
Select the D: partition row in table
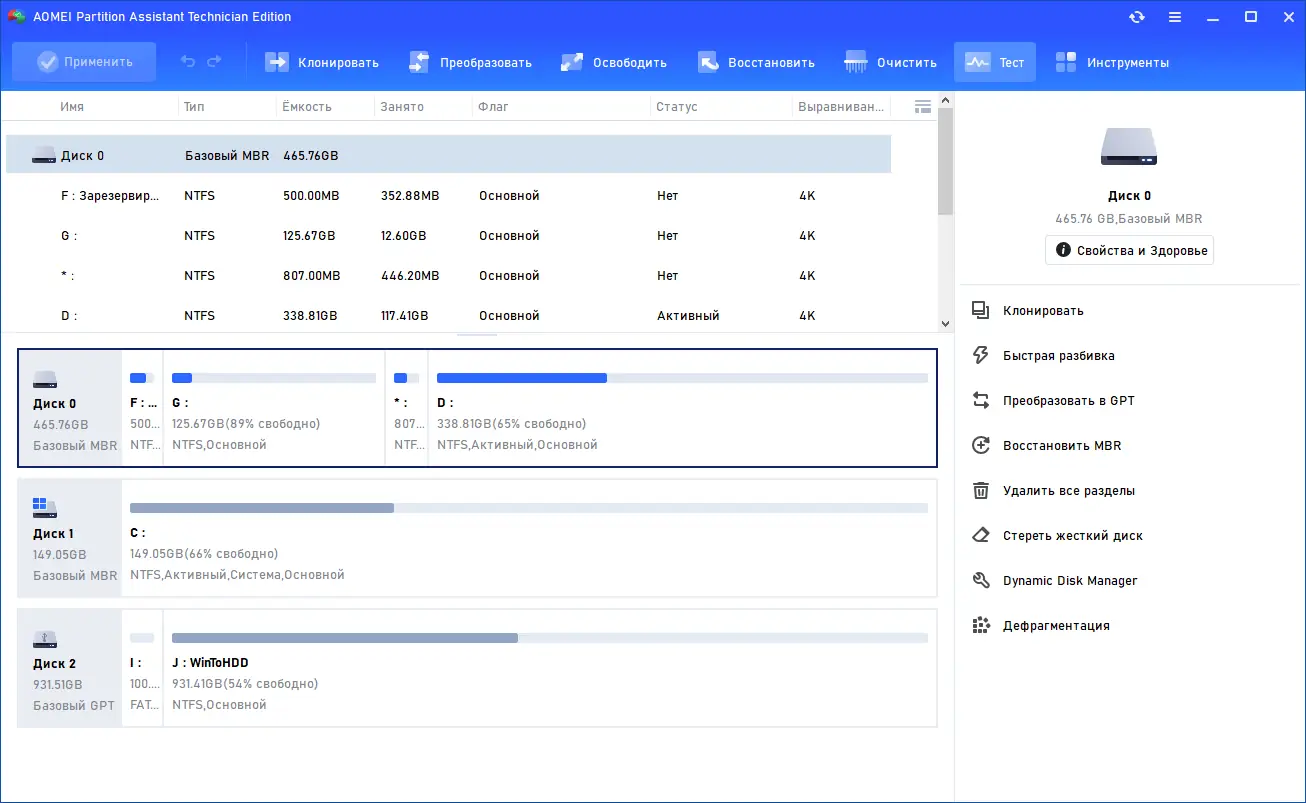click(x=448, y=315)
